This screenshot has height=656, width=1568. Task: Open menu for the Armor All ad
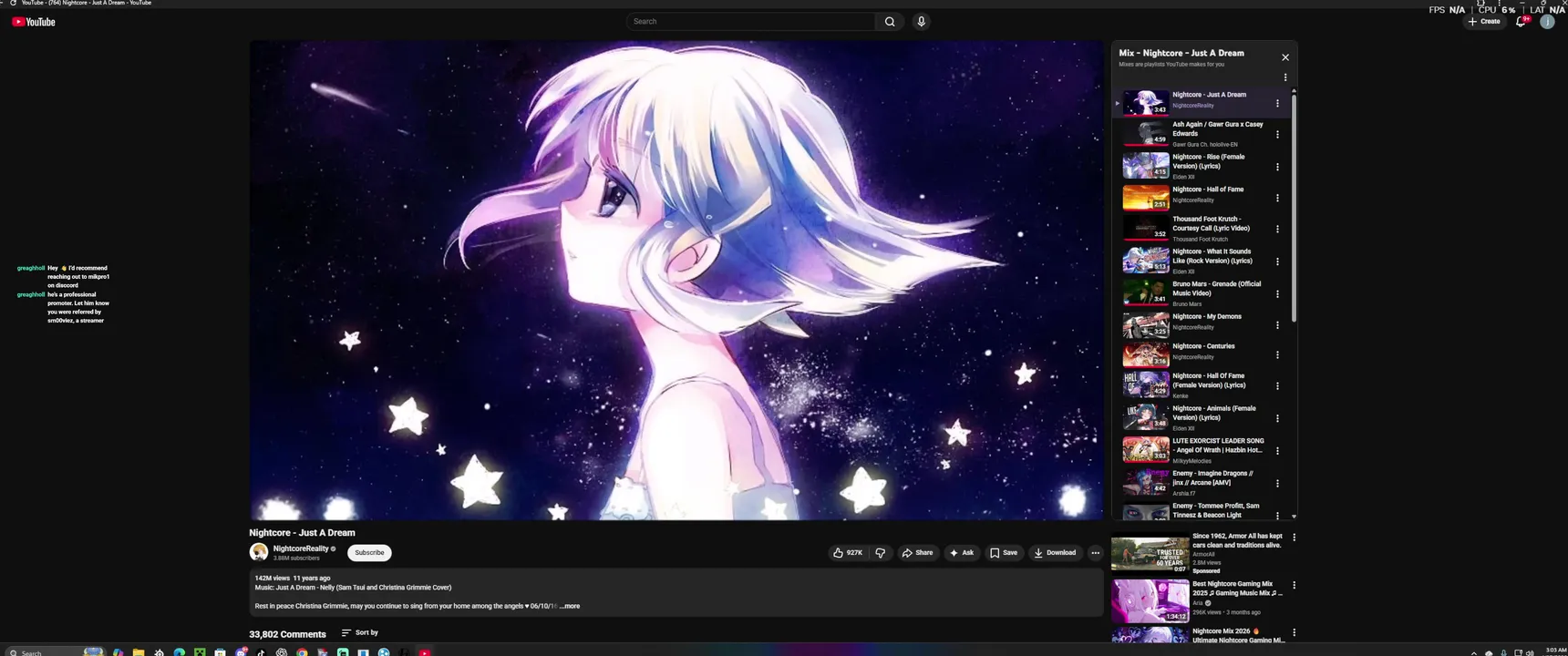pyautogui.click(x=1294, y=538)
